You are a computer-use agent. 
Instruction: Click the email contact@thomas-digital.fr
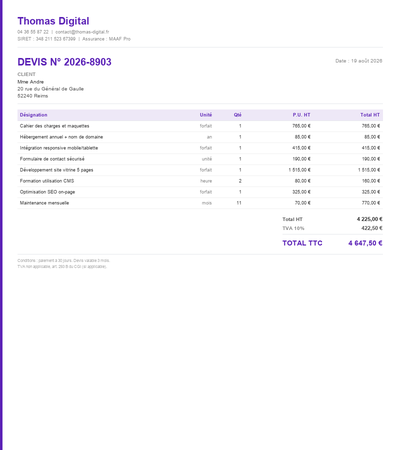click(x=82, y=32)
